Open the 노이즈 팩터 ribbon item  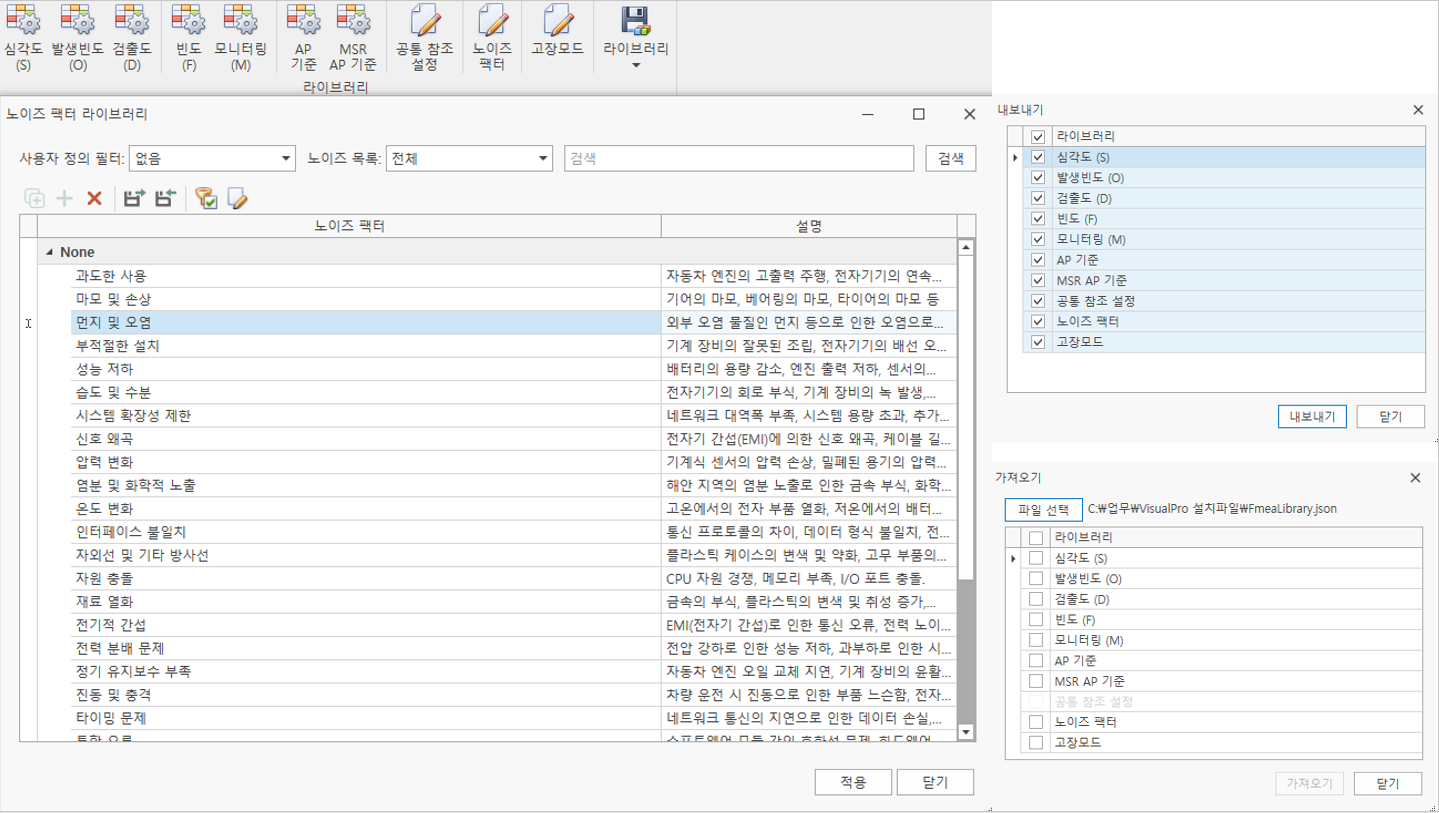tap(492, 38)
